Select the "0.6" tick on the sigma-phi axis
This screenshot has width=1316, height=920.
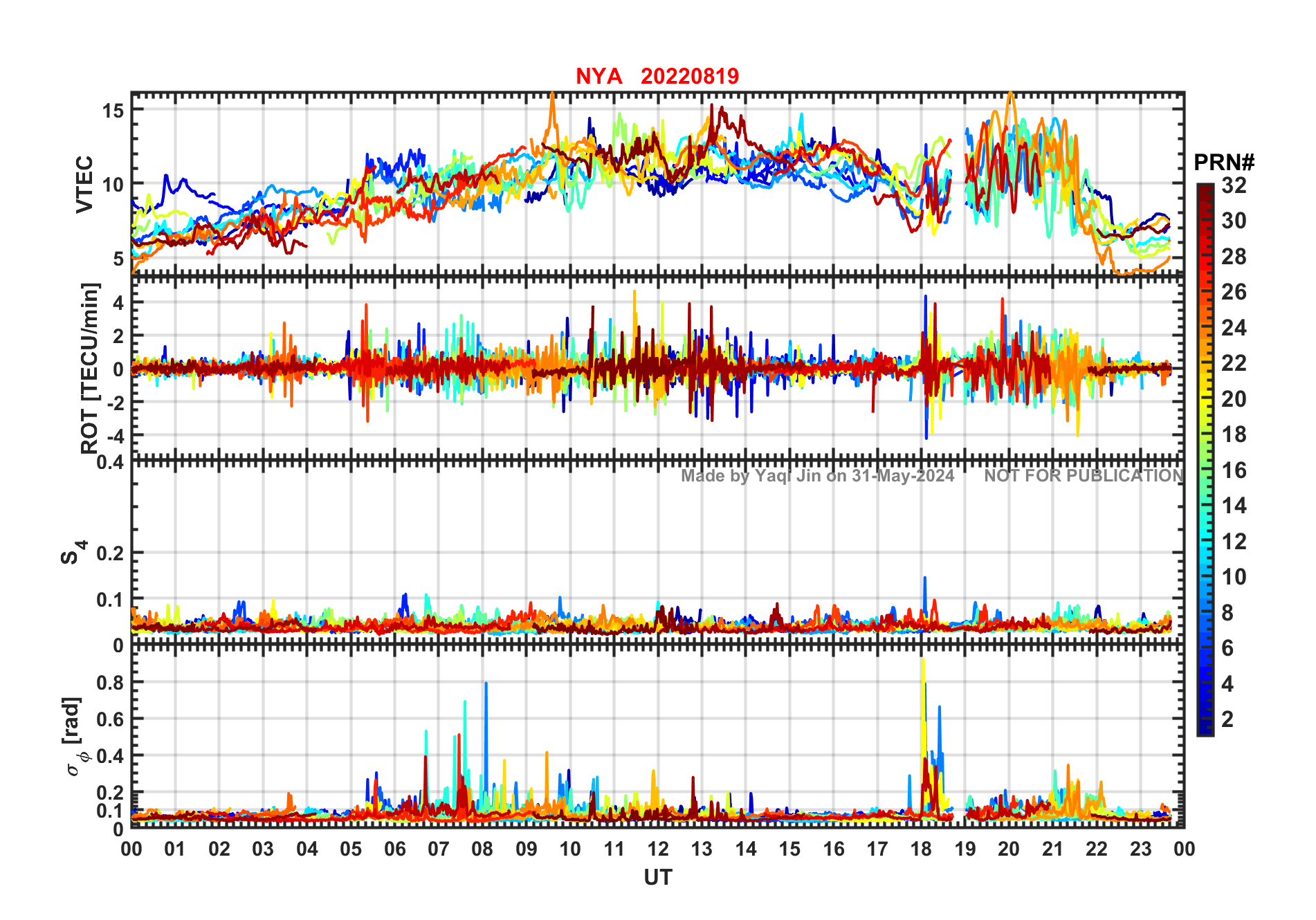(x=111, y=719)
